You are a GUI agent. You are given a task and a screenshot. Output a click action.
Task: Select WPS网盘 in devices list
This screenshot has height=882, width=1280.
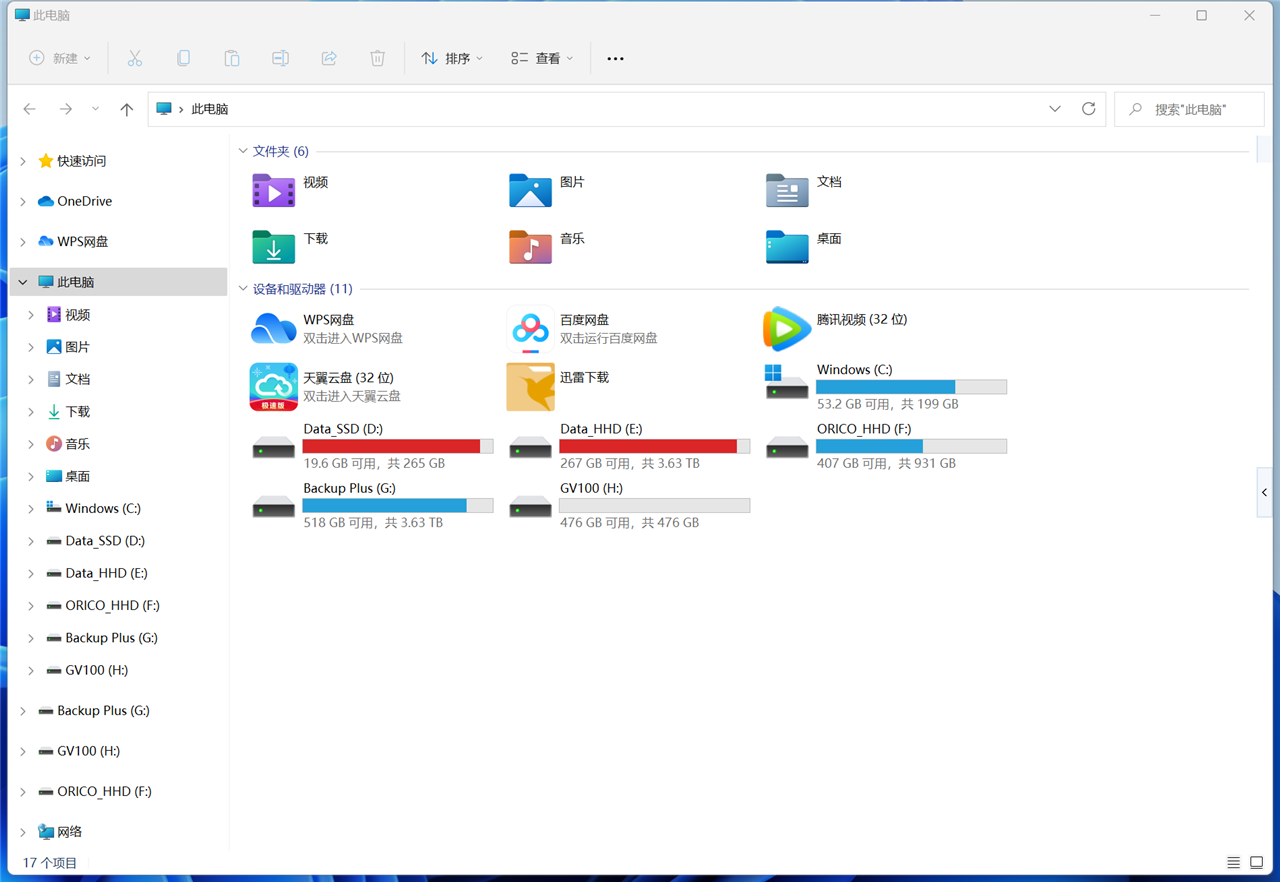pos(327,329)
